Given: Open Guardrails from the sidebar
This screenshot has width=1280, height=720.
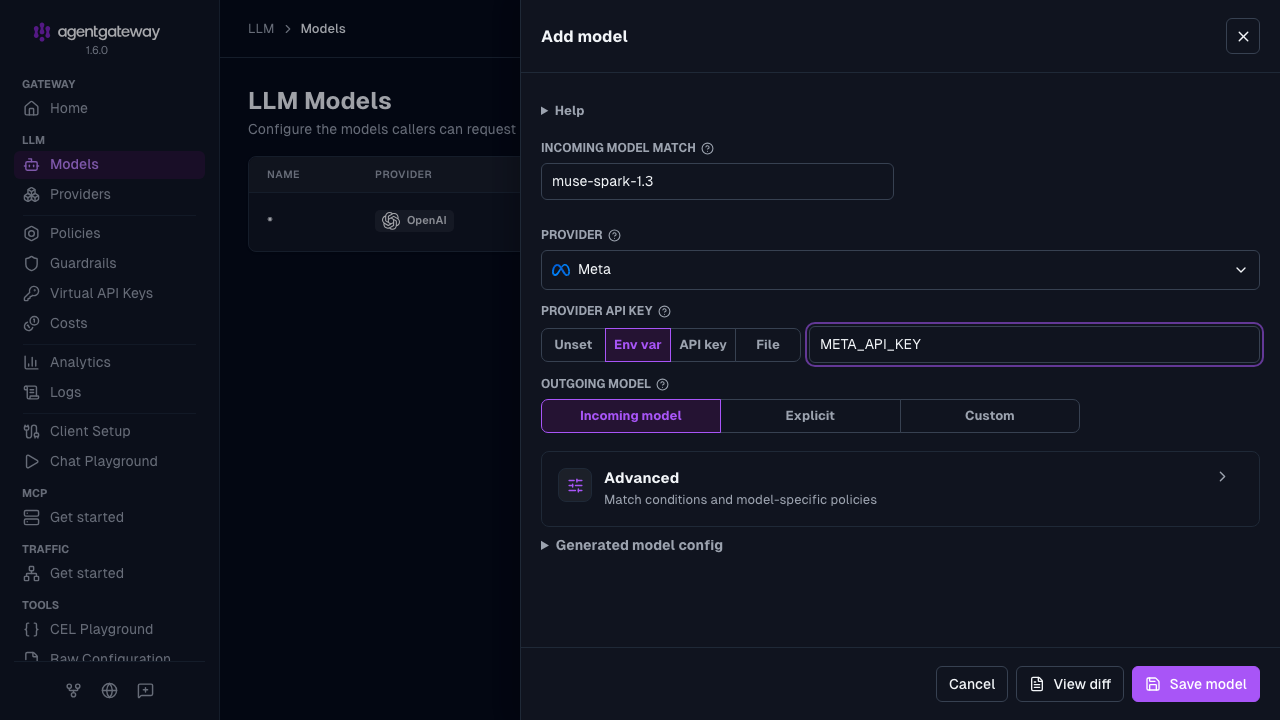Looking at the screenshot, I should (110, 263).
